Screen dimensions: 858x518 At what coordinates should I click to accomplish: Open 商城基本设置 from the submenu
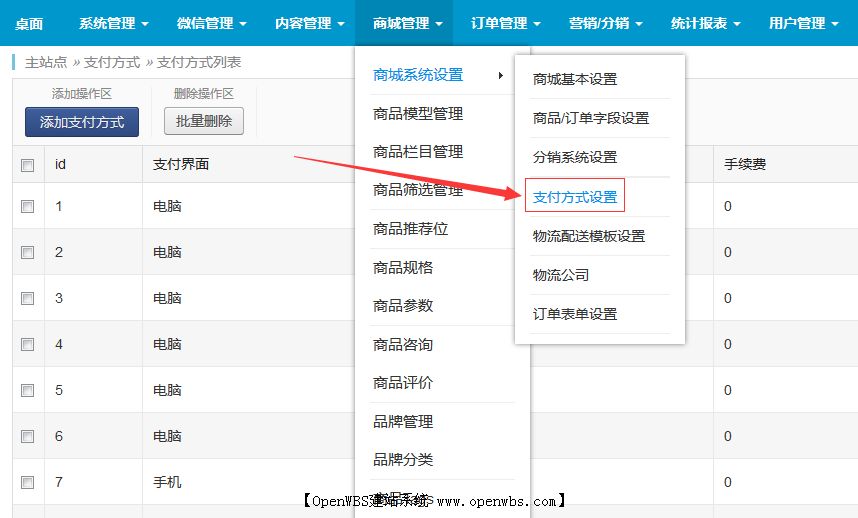[575, 79]
